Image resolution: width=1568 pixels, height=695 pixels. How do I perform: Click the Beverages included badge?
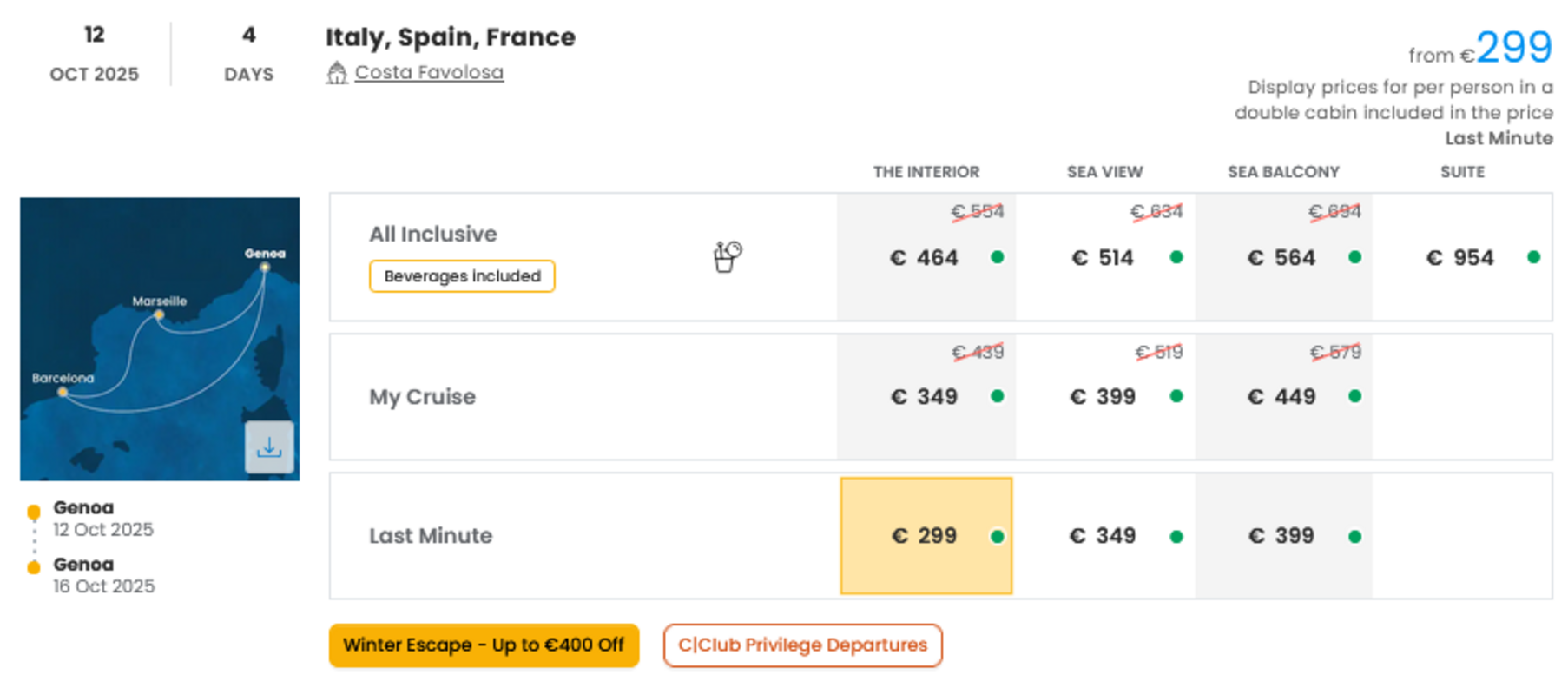[x=462, y=276]
